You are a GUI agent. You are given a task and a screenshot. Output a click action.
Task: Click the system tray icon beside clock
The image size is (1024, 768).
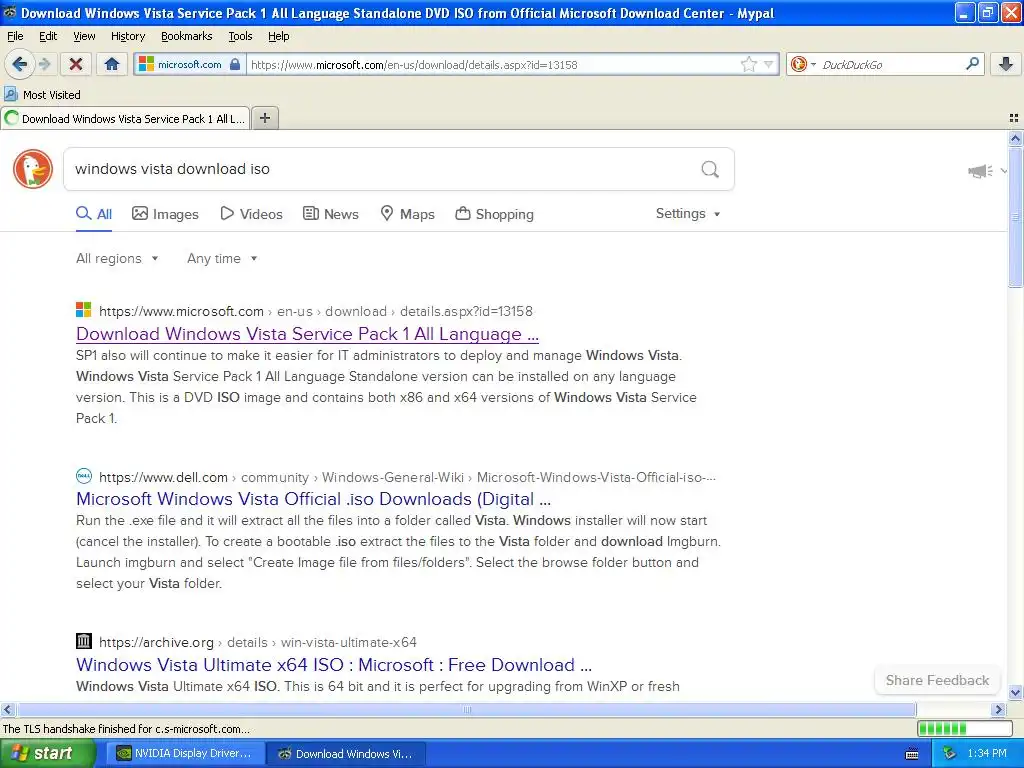pos(949,754)
